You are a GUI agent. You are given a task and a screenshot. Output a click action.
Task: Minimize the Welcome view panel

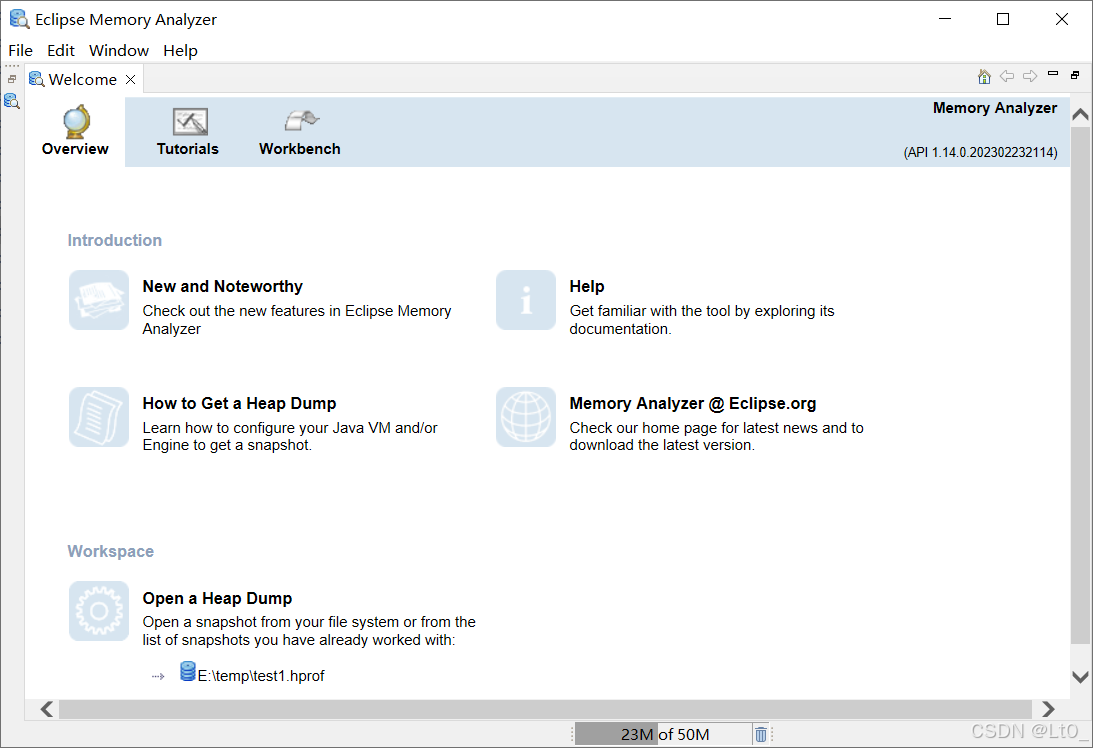click(x=1053, y=73)
